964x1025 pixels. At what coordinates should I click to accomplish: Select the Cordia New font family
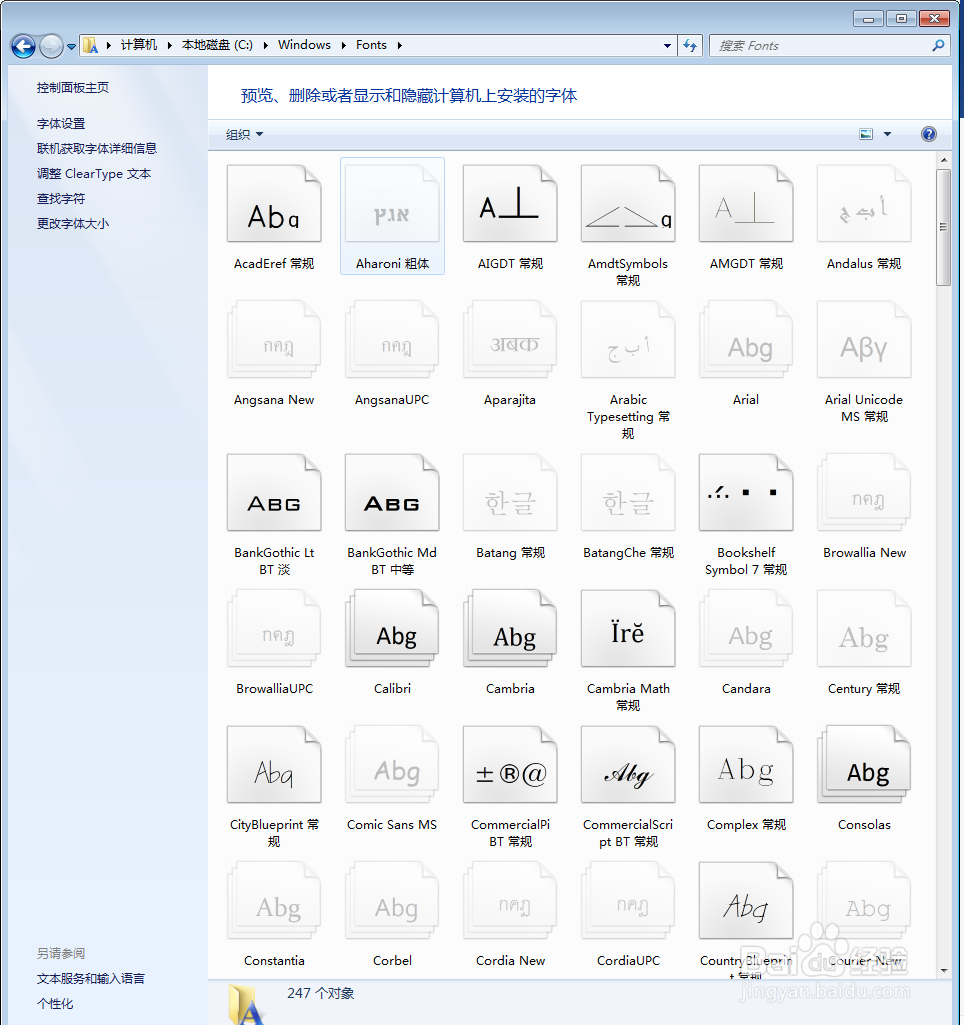510,901
